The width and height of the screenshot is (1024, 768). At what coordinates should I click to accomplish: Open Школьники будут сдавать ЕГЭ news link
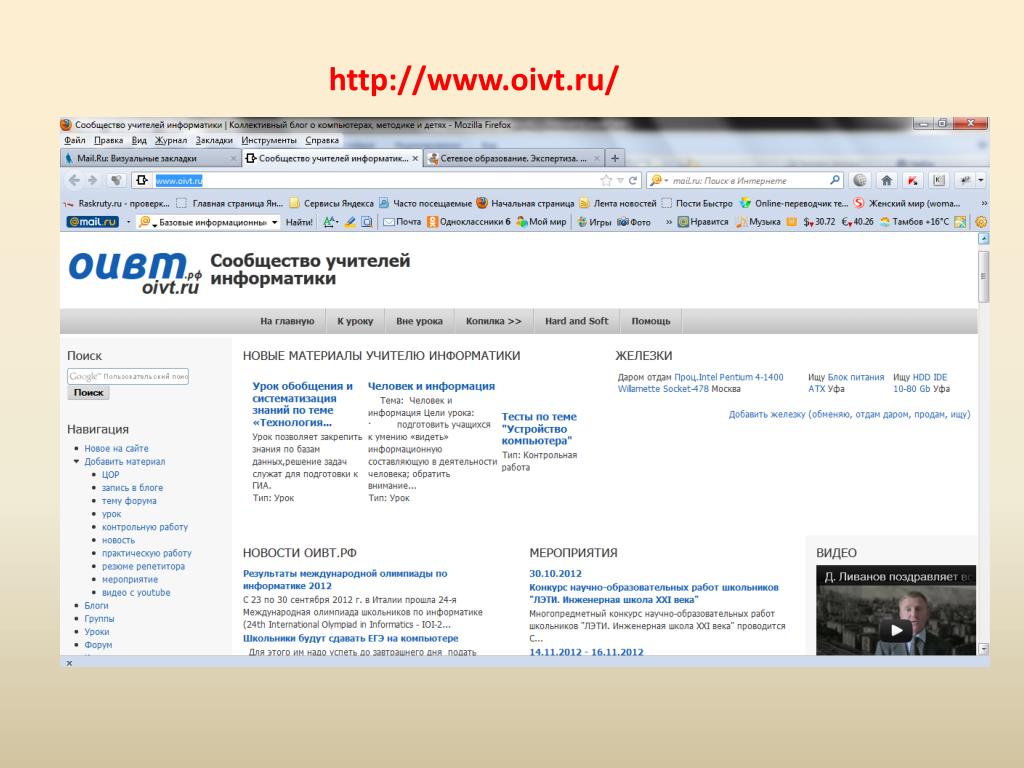pyautogui.click(x=351, y=638)
